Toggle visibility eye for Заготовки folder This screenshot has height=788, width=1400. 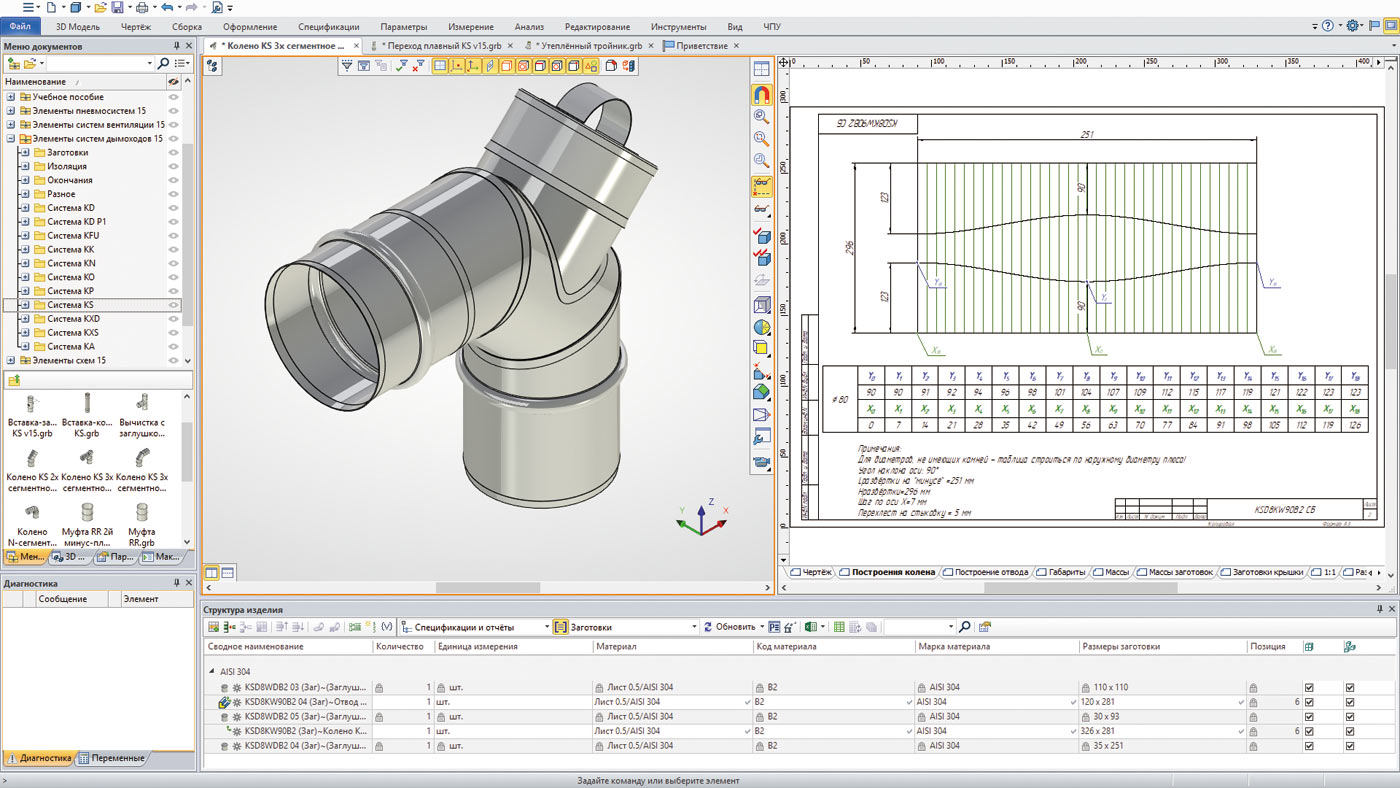(x=173, y=152)
